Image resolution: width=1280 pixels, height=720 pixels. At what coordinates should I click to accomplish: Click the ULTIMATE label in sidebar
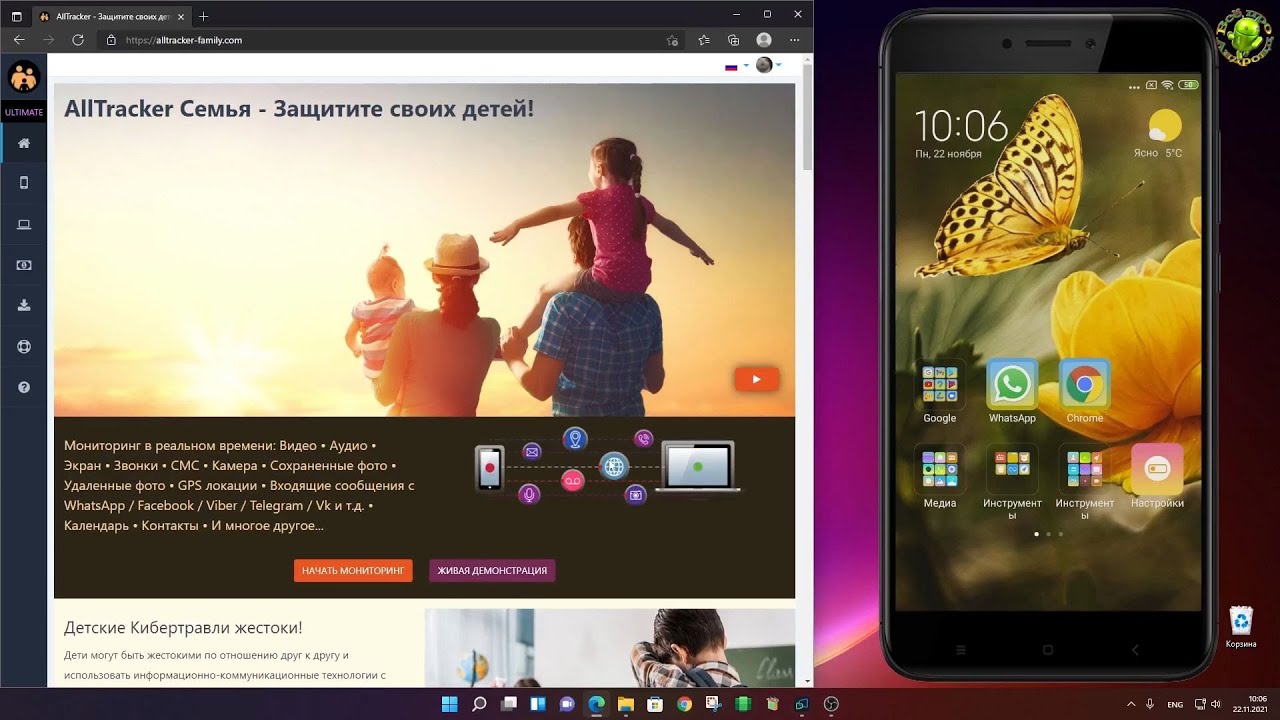coord(24,112)
